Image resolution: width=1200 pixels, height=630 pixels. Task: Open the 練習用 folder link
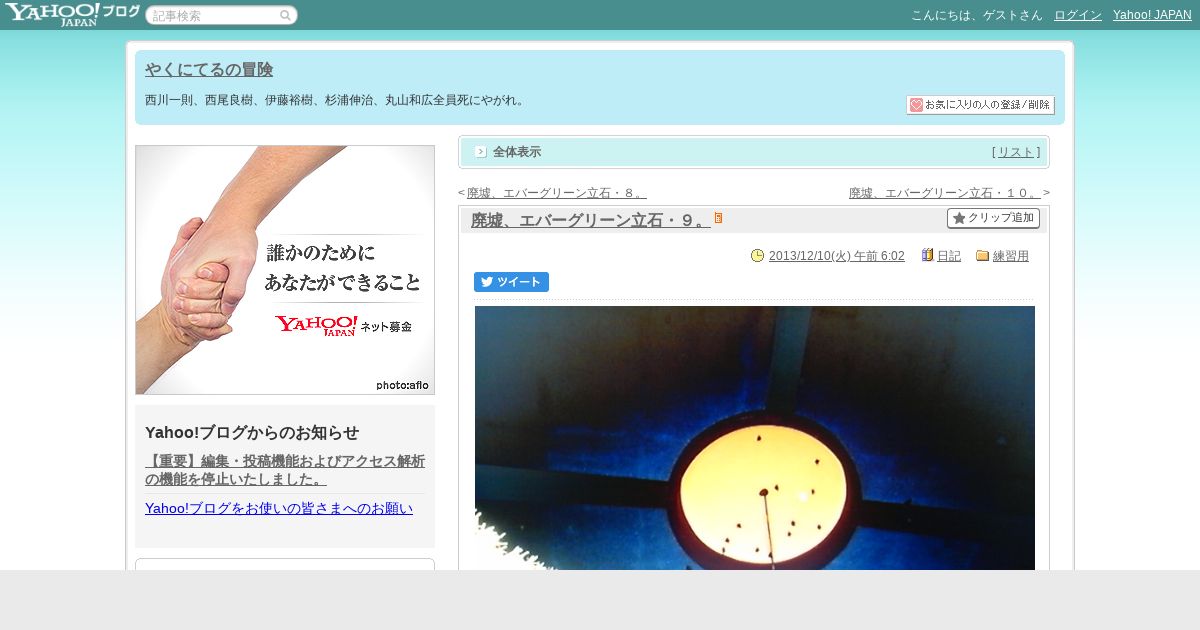(x=1011, y=256)
